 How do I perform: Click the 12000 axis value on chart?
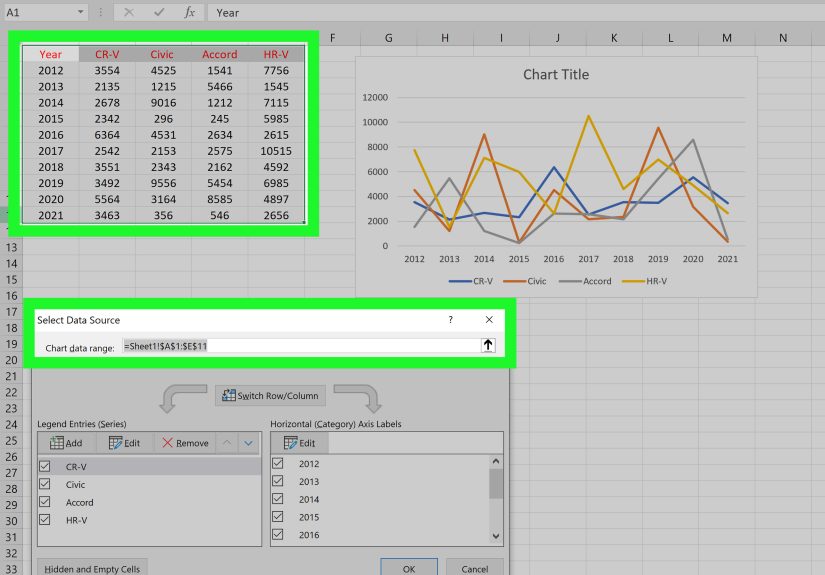click(375, 97)
